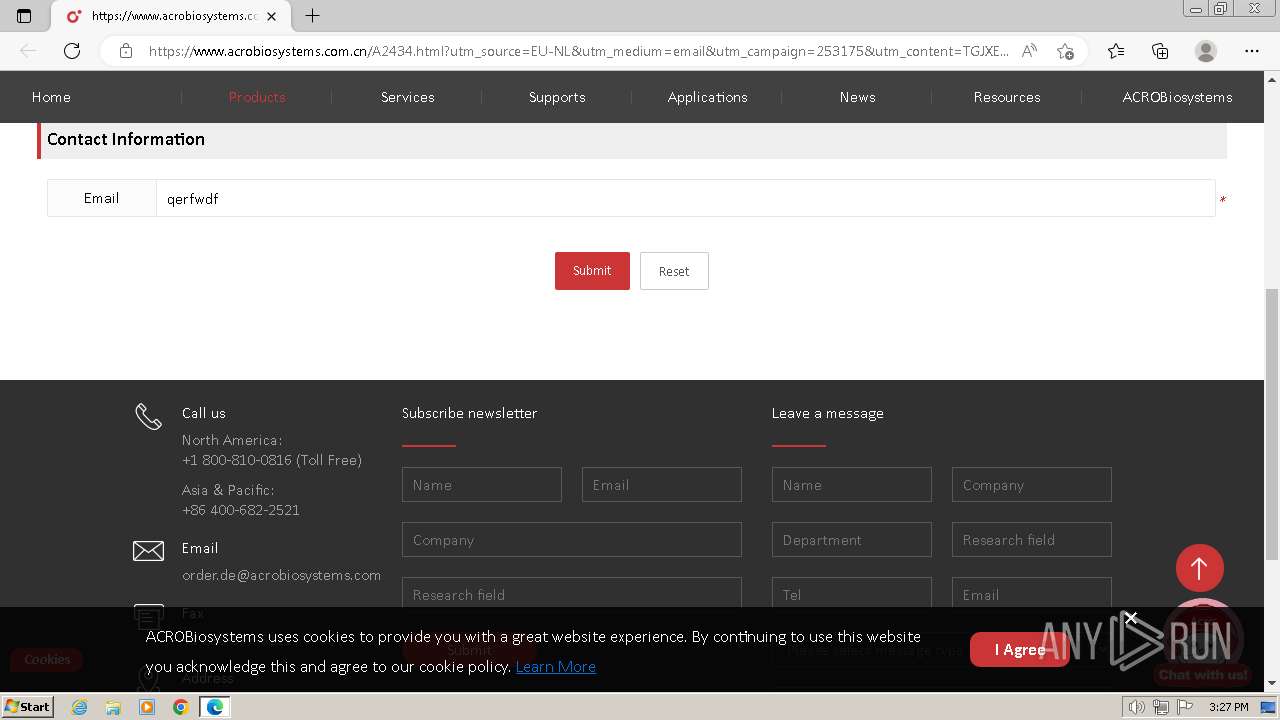Screen dimensions: 1280x720
Task: Open the Supports menu
Action: (x=557, y=97)
